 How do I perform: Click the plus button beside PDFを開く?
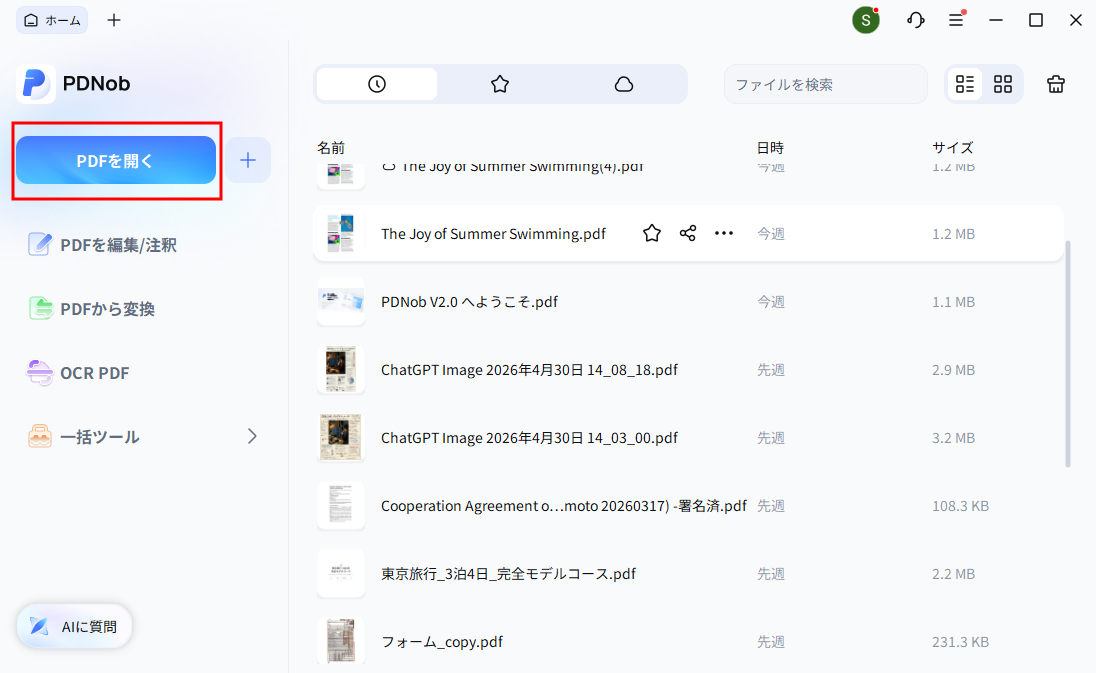click(247, 160)
